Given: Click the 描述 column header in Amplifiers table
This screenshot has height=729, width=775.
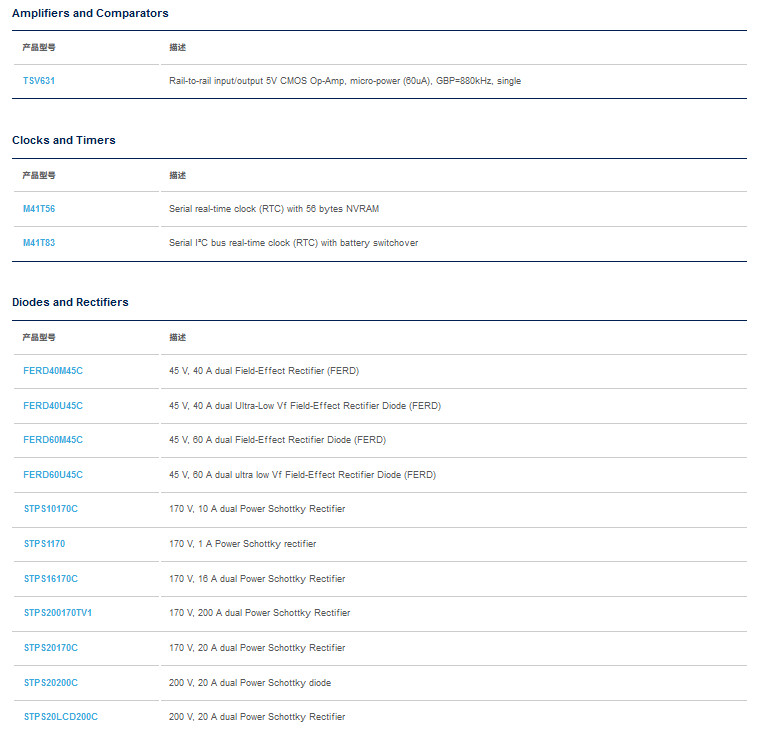Looking at the screenshot, I should coord(177,47).
